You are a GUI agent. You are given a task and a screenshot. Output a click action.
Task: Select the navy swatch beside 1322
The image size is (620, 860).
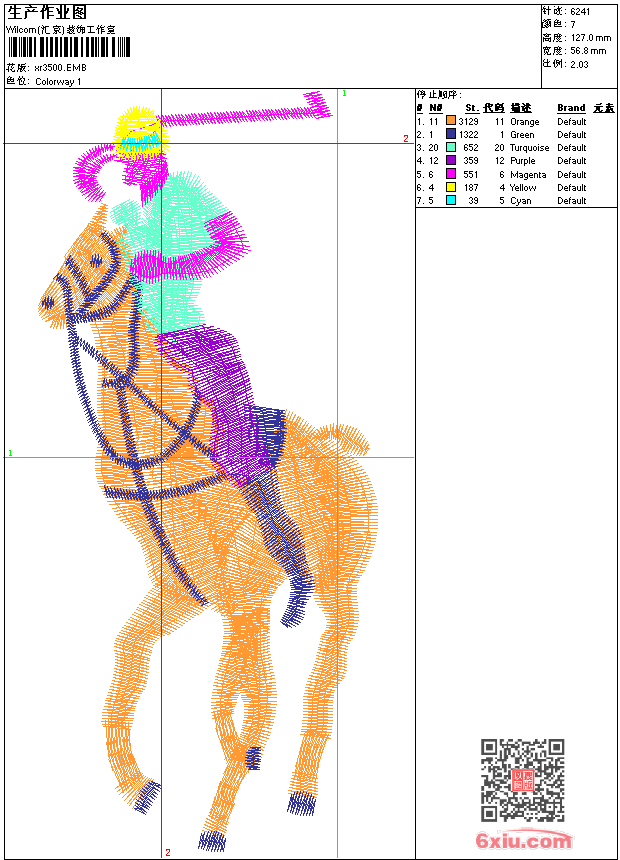tap(451, 134)
